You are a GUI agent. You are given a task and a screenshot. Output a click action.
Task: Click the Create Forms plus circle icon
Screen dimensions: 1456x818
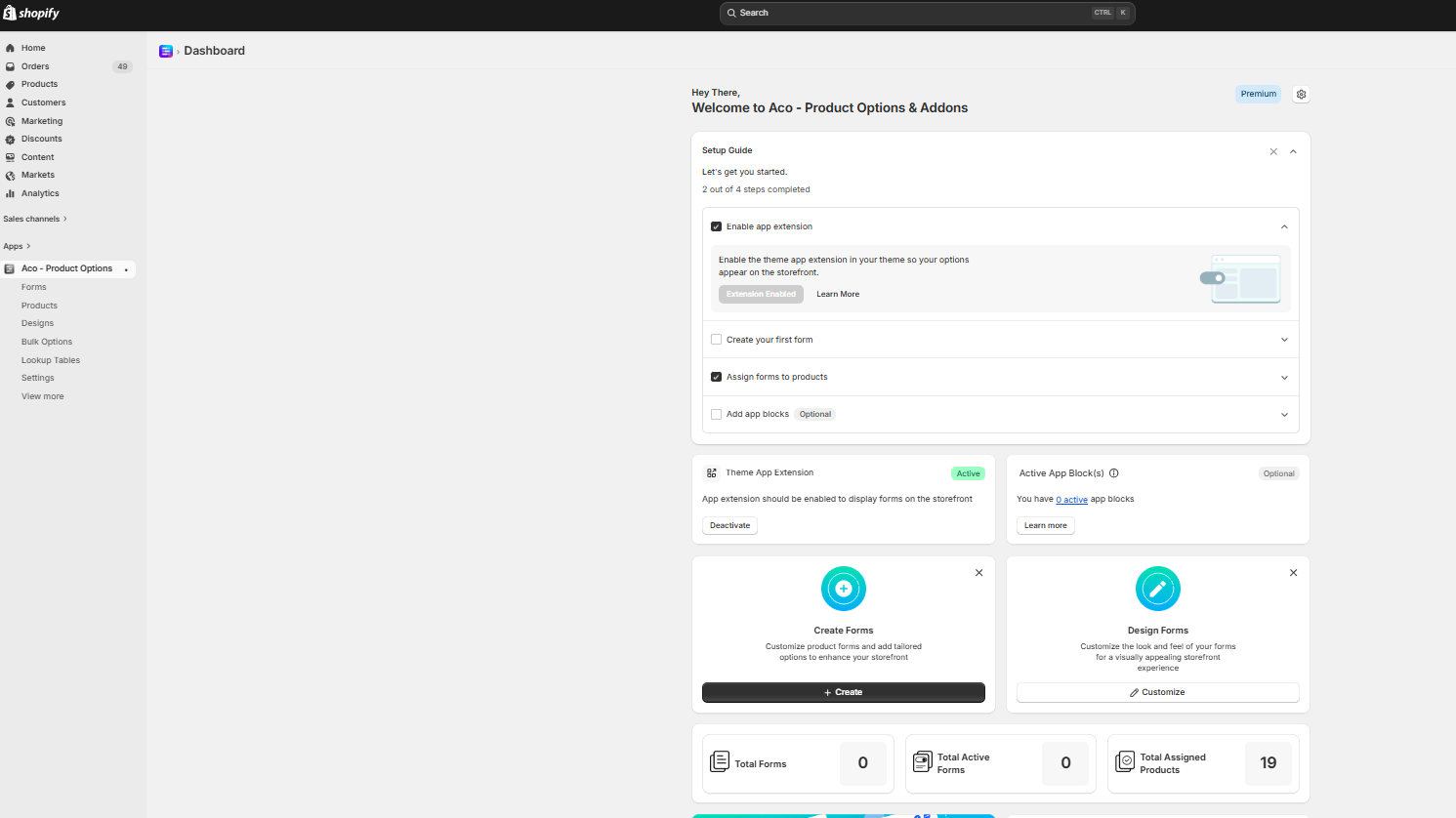[x=844, y=589]
